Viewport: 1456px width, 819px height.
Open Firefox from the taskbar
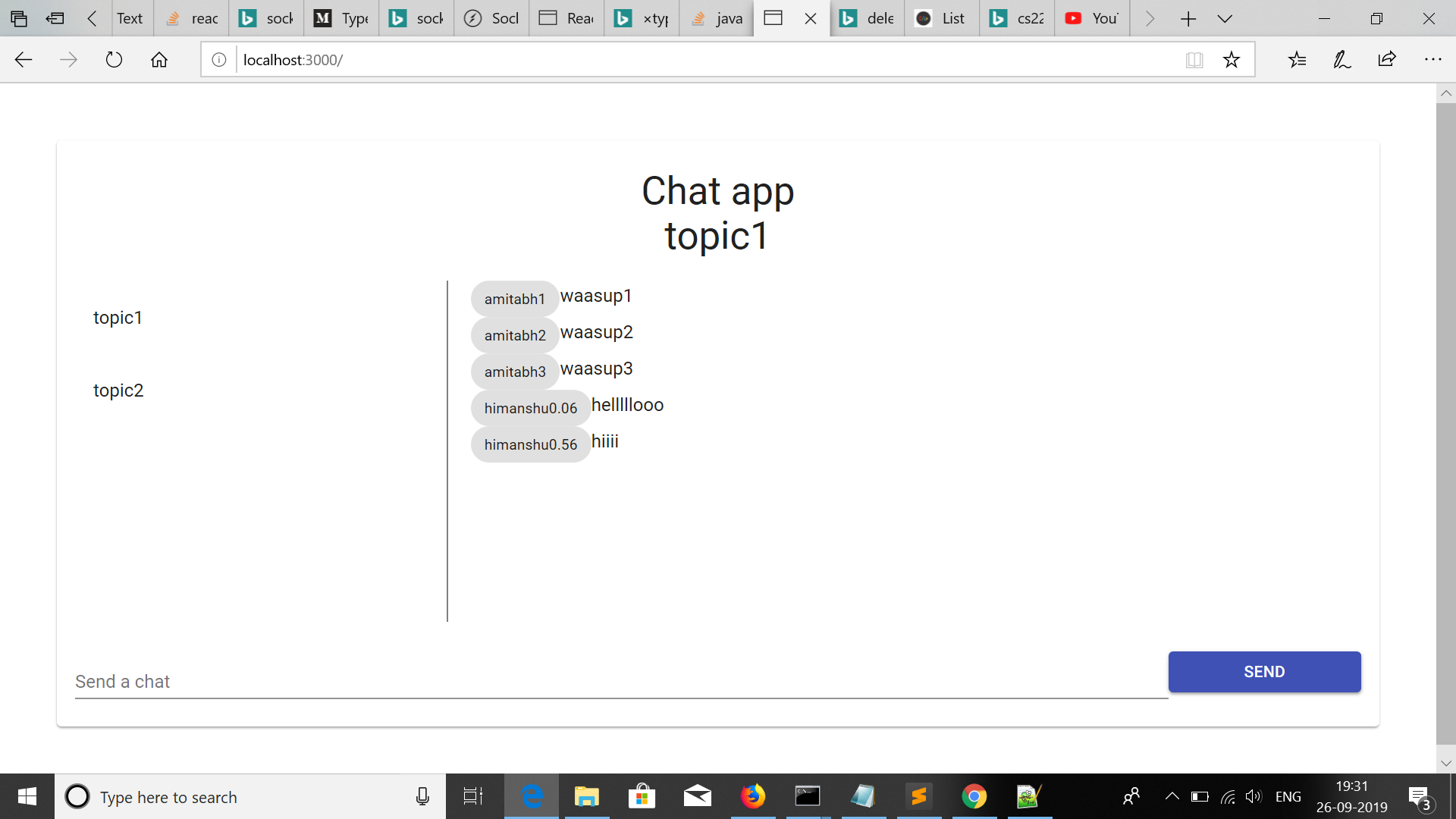[x=752, y=796]
